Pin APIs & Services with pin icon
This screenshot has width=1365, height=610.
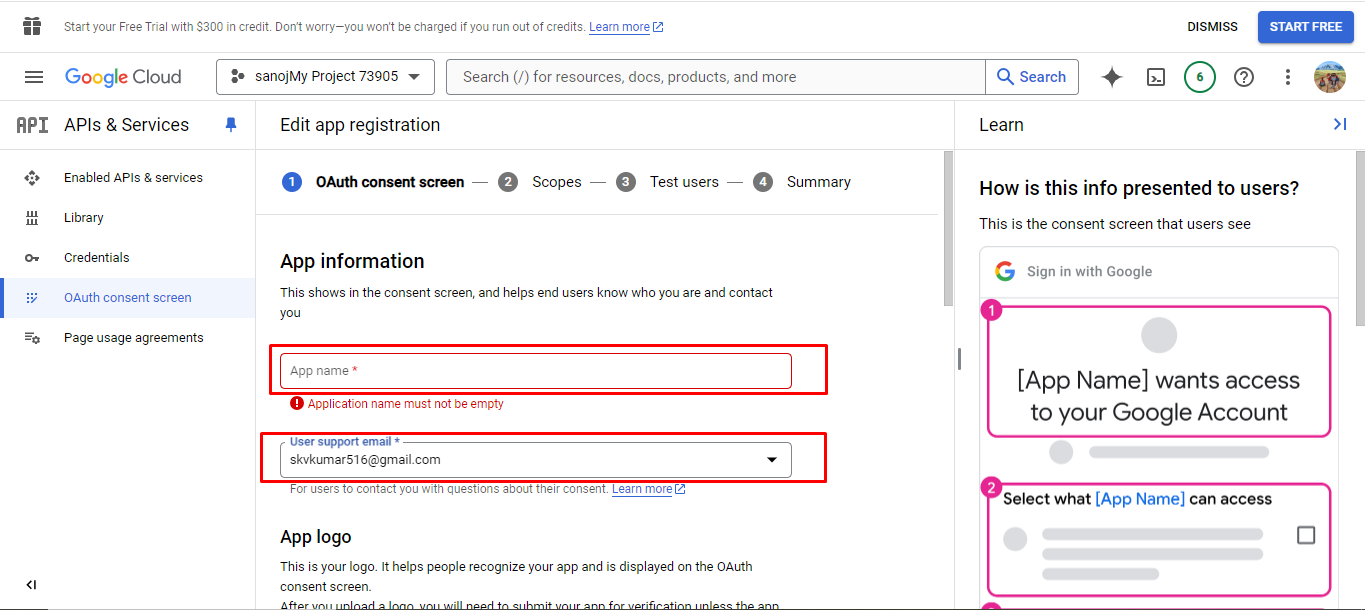[x=231, y=125]
